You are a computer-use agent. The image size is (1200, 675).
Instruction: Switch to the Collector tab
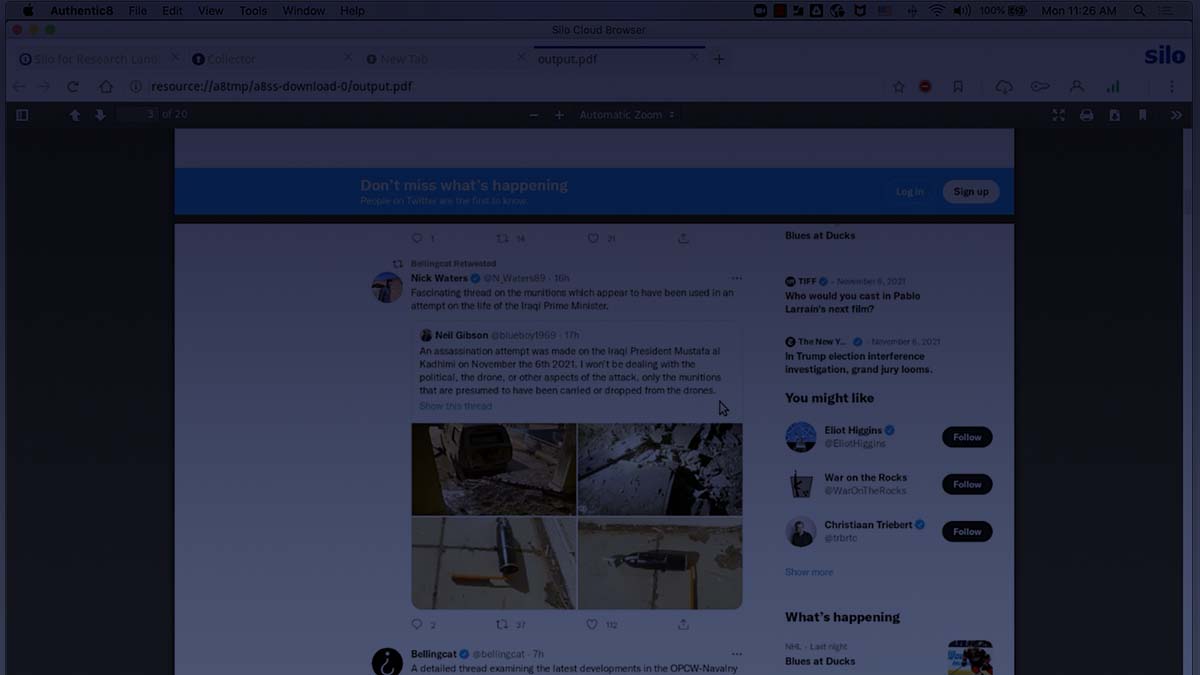[x=269, y=59]
